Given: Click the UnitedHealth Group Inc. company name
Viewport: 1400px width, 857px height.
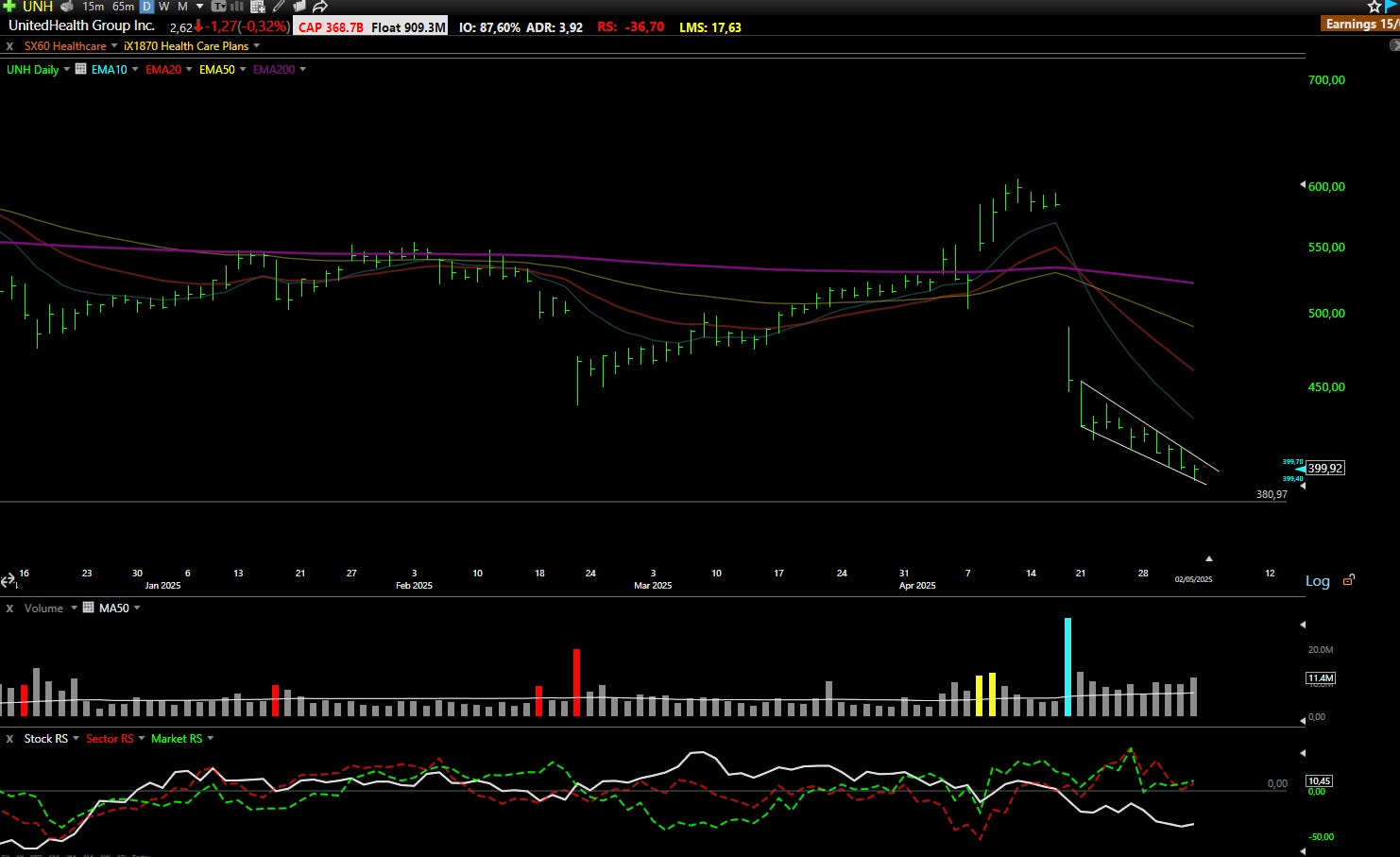Looking at the screenshot, I should [81, 26].
